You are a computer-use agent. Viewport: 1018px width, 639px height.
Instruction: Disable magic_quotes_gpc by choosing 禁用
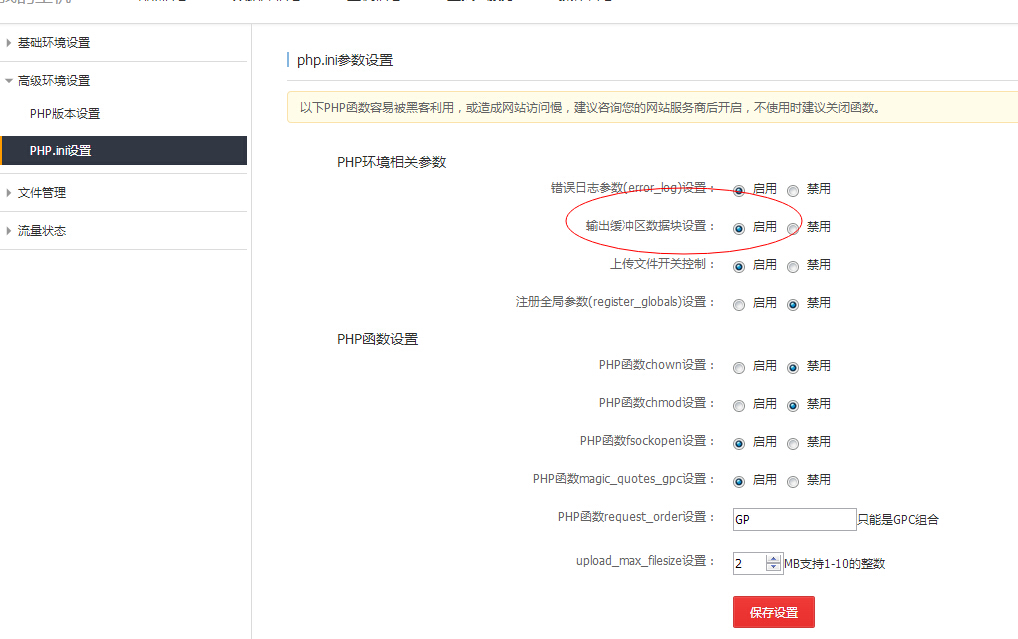click(x=793, y=481)
